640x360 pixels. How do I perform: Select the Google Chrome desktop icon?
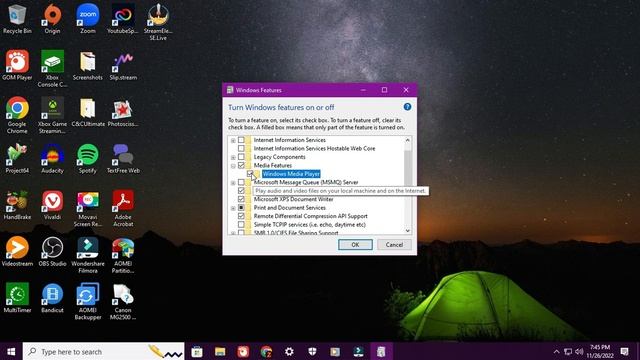coord(17,115)
